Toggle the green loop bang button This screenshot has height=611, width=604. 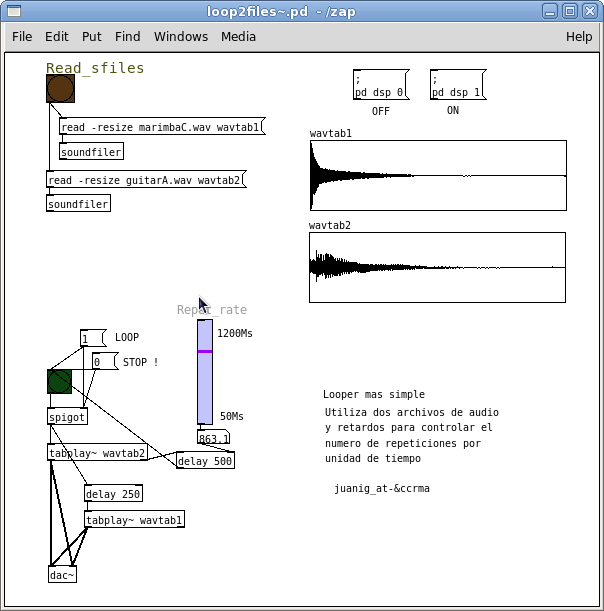click(60, 382)
